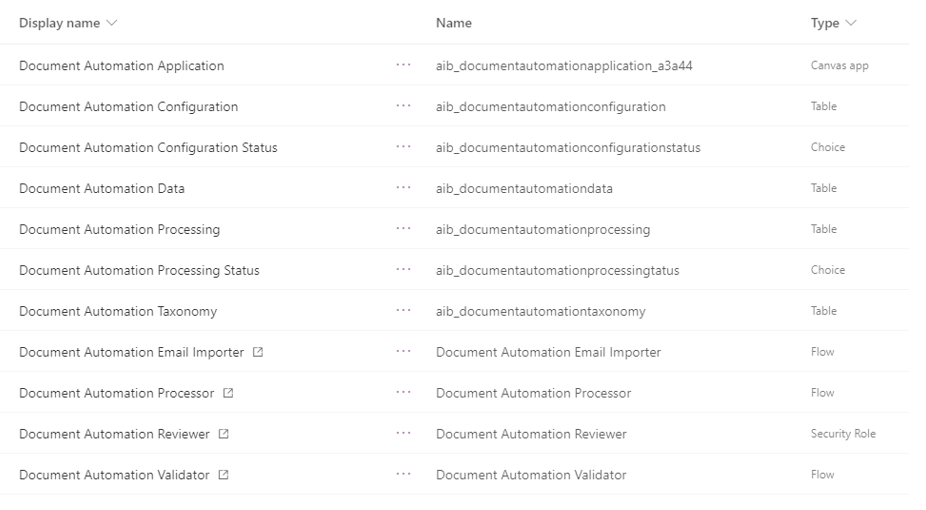Open the Document Automation Configuration table
This screenshot has width=926, height=510.
coord(128,106)
